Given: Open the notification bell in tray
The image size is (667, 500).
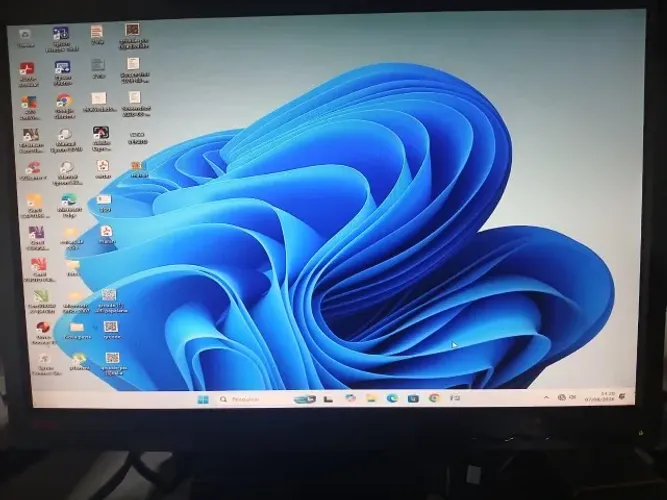Looking at the screenshot, I should pyautogui.click(x=622, y=396).
